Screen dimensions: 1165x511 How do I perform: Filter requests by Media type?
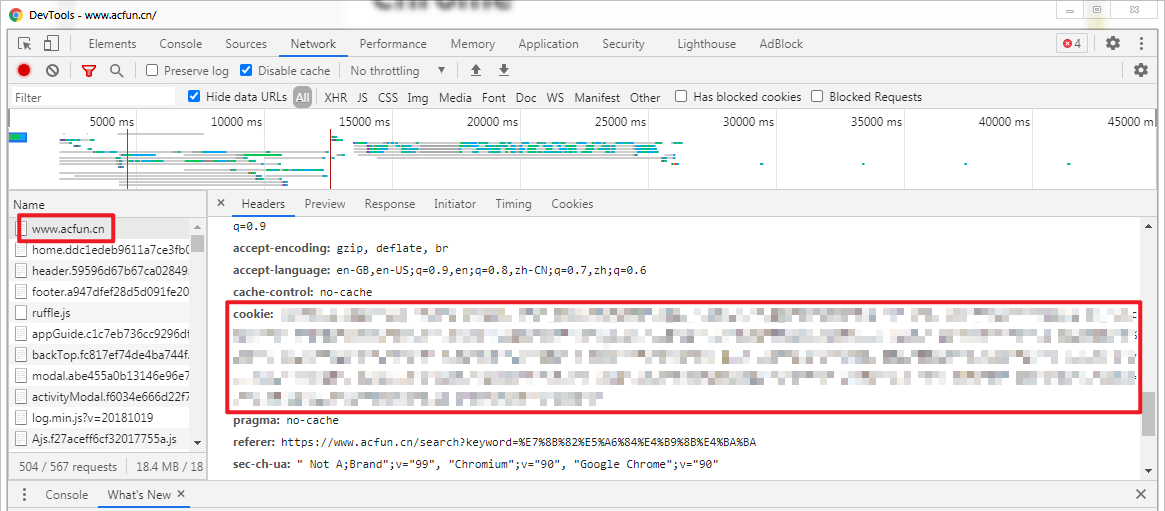[x=455, y=97]
